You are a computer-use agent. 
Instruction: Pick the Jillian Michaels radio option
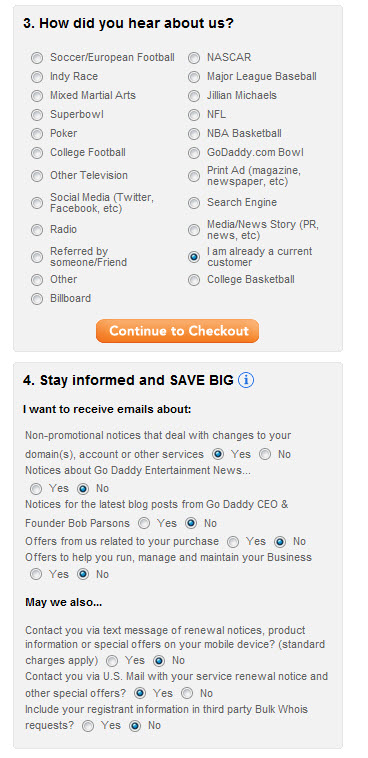click(194, 96)
